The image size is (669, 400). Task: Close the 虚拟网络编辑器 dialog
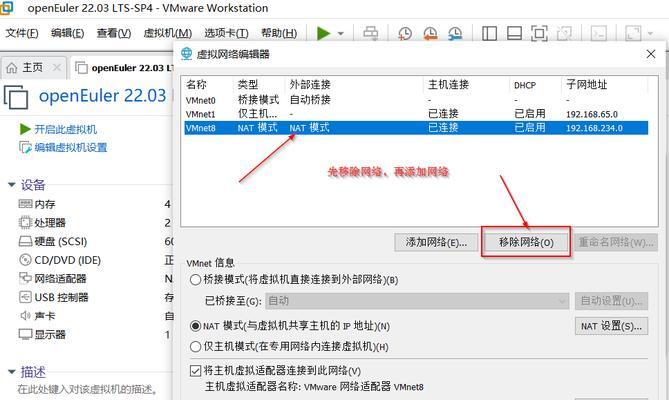click(651, 54)
